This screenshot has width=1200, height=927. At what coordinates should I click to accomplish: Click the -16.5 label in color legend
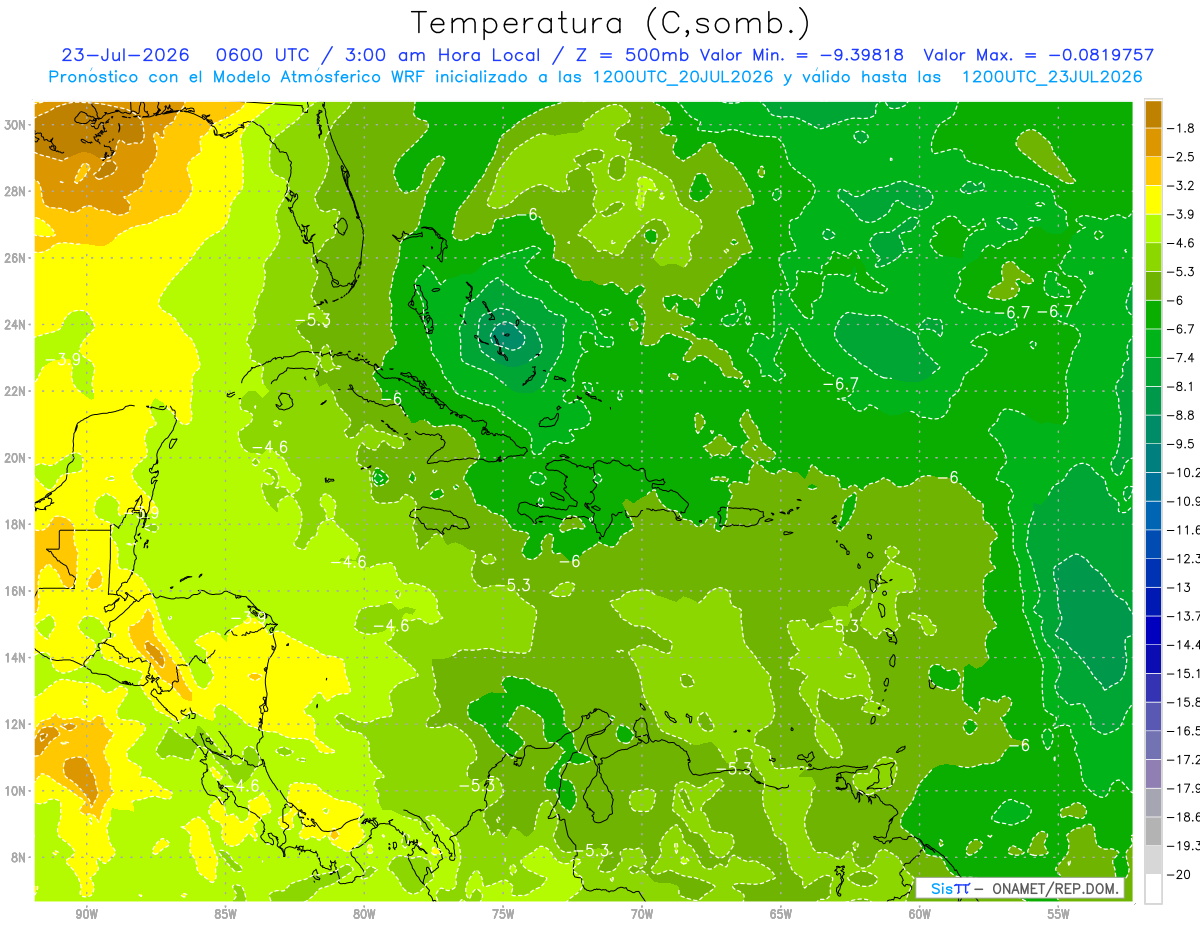(1184, 731)
